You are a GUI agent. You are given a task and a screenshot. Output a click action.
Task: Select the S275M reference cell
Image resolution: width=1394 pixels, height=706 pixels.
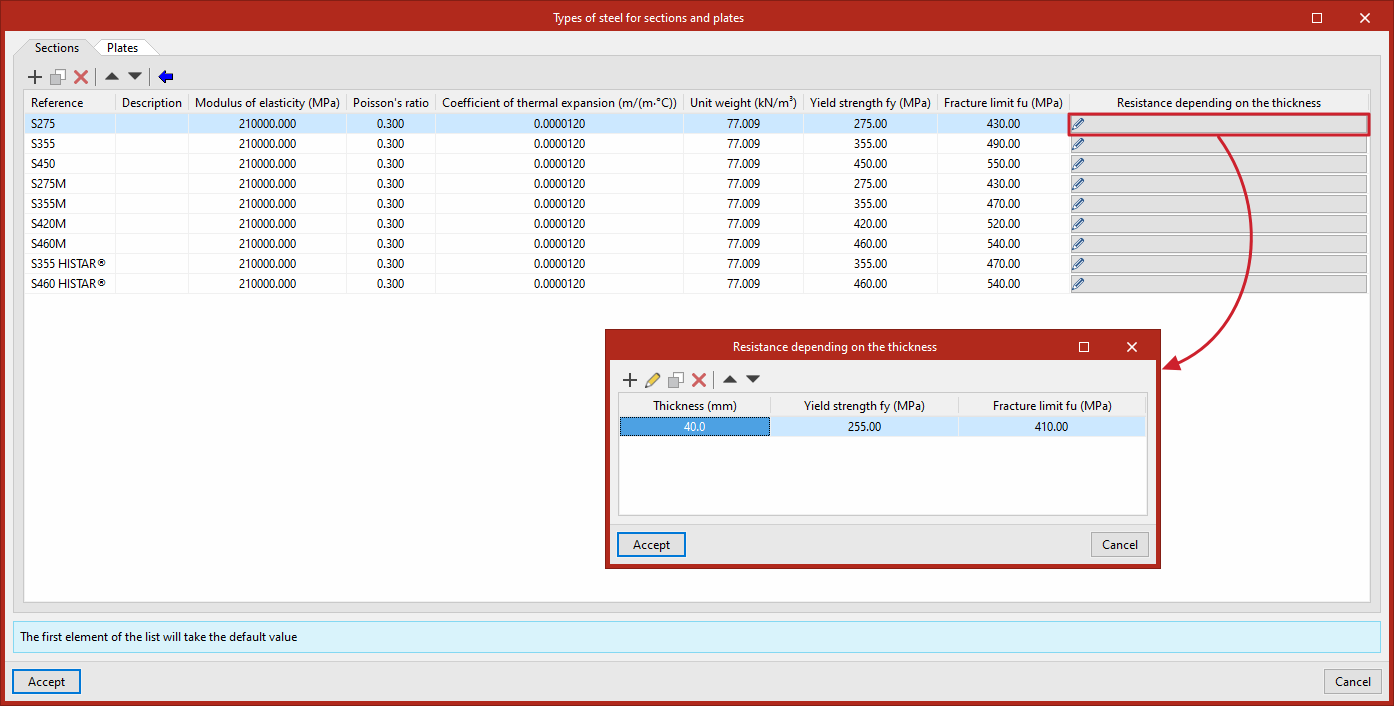[70, 184]
